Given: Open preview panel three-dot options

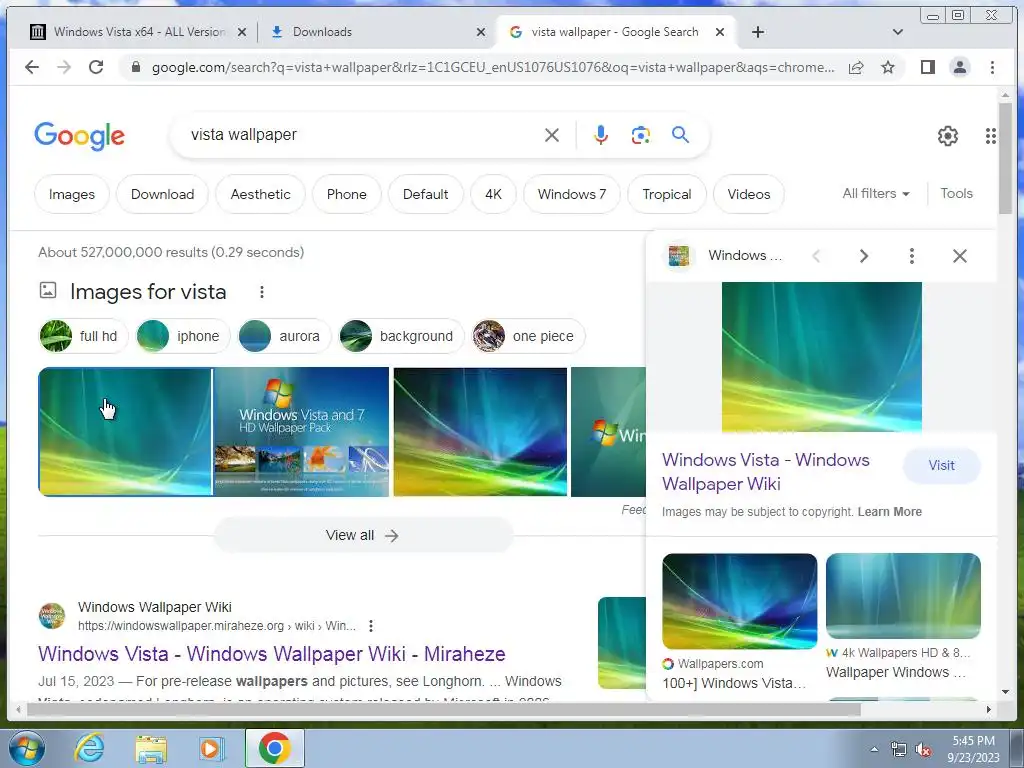Looking at the screenshot, I should tap(912, 256).
